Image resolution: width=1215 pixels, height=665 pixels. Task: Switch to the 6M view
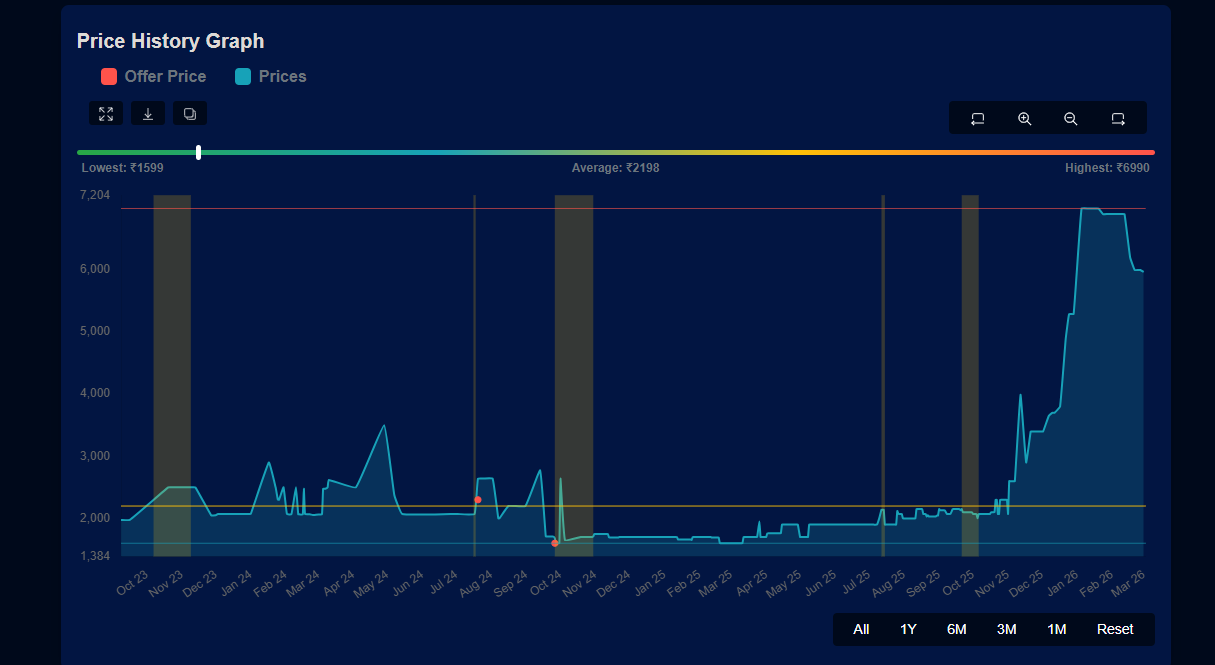(x=956, y=629)
